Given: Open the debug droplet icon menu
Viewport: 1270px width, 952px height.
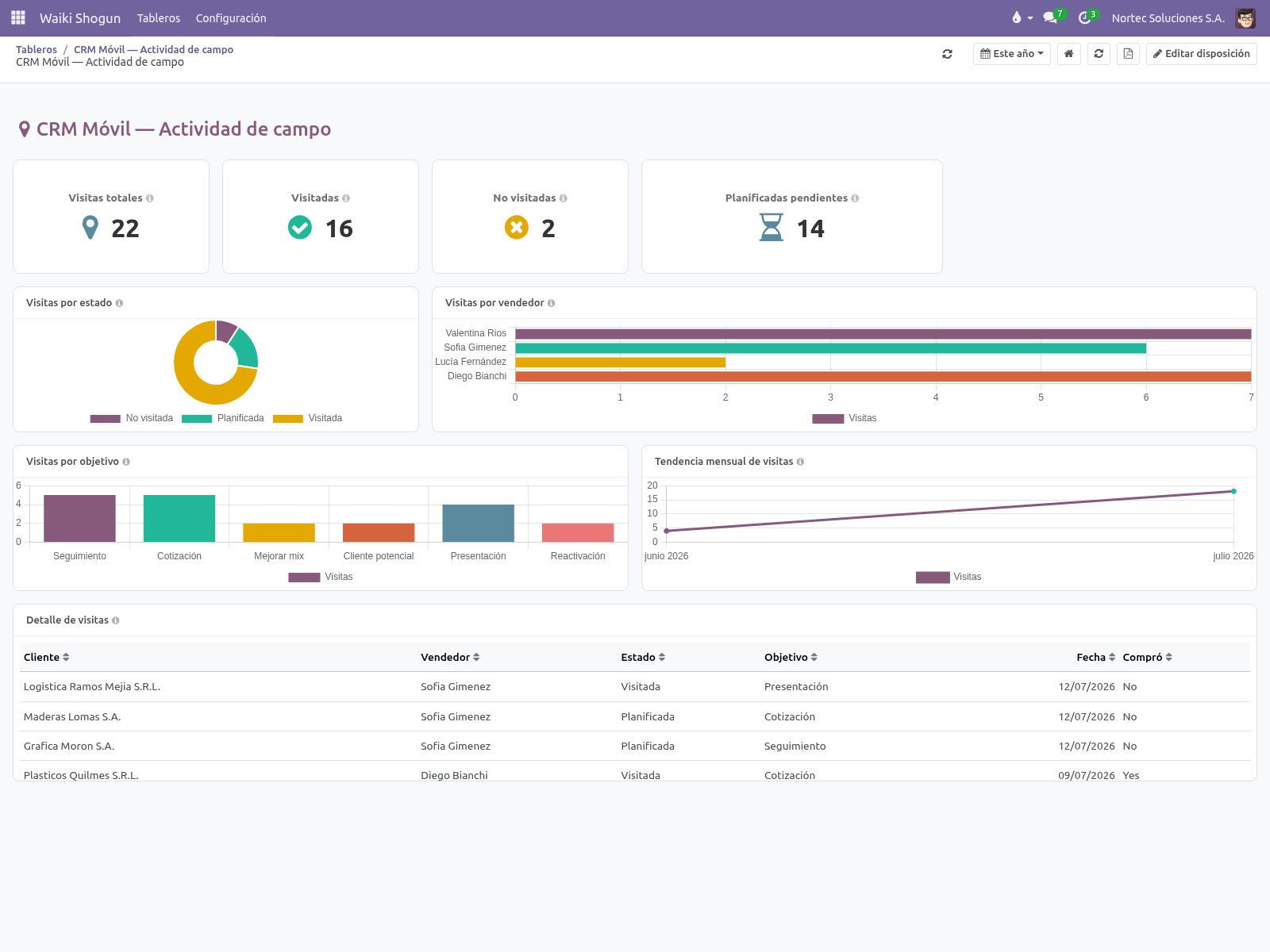Looking at the screenshot, I should [1022, 17].
